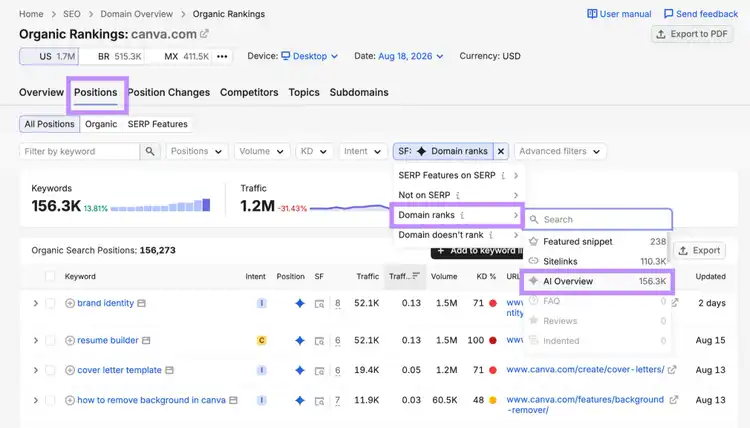Switch to All Positions toggle
Viewport: 750px width, 428px height.
(x=49, y=124)
